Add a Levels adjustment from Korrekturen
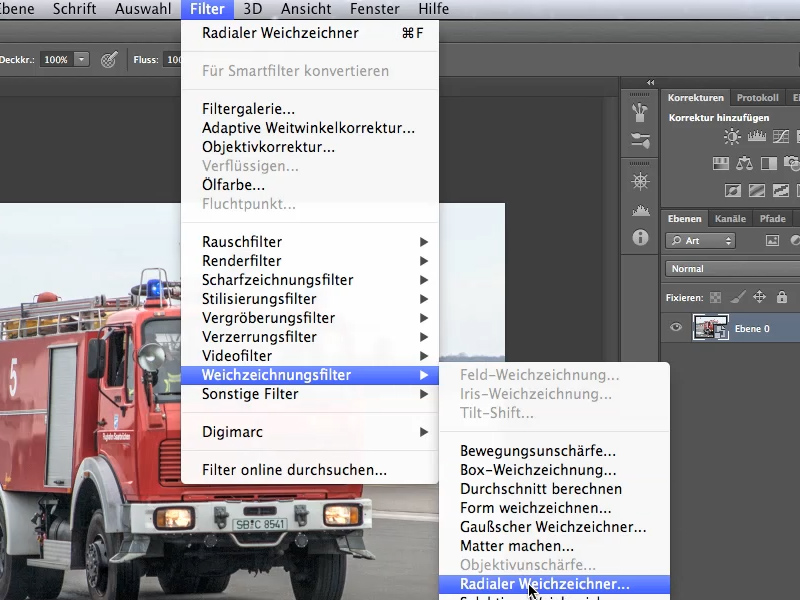This screenshot has width=800, height=600. tap(757, 136)
